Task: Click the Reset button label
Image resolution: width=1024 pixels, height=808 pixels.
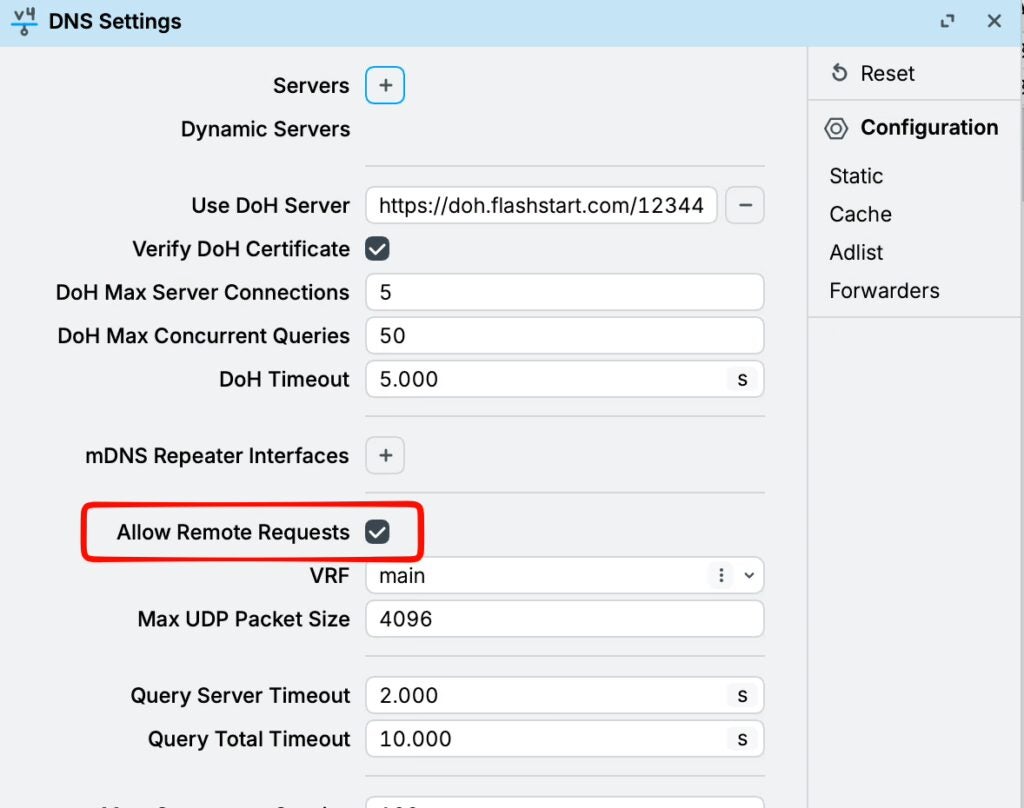Action: click(887, 73)
